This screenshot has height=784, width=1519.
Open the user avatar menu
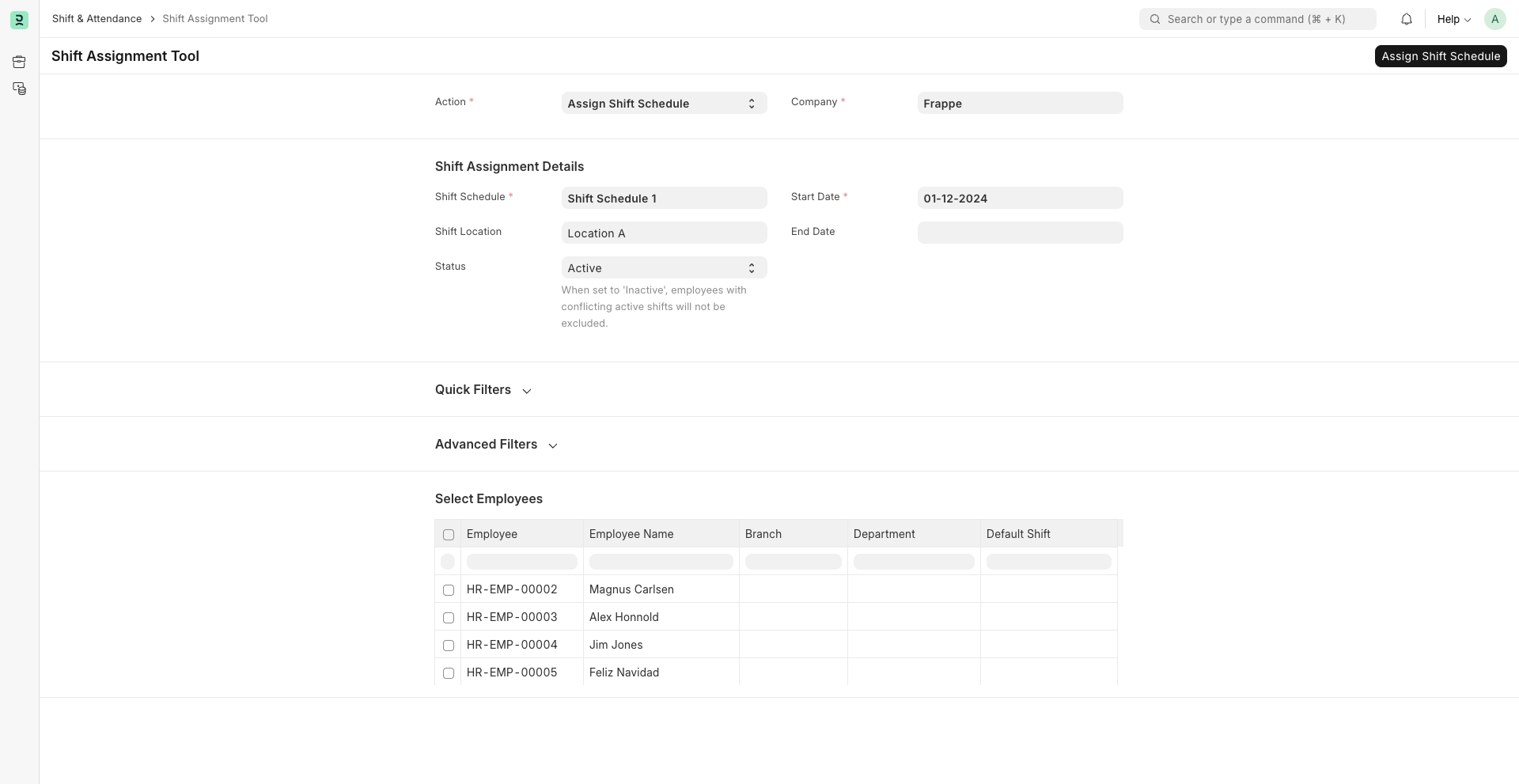click(x=1495, y=19)
